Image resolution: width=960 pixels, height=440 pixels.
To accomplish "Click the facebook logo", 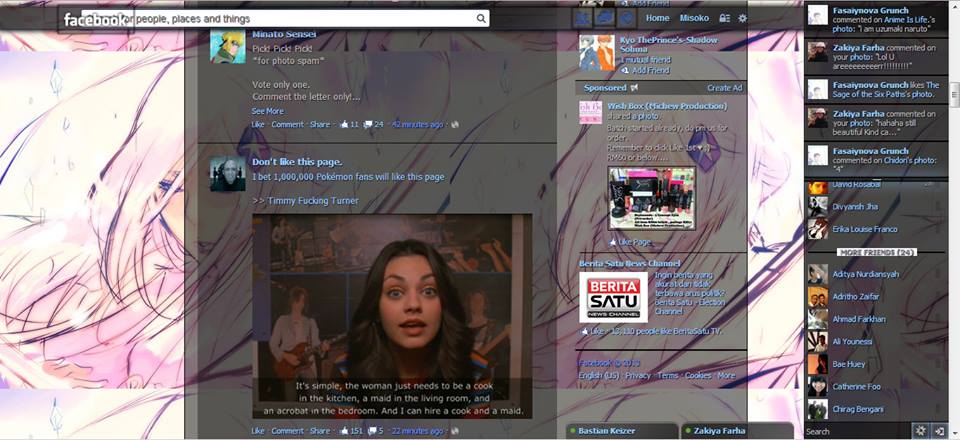I will (94, 20).
